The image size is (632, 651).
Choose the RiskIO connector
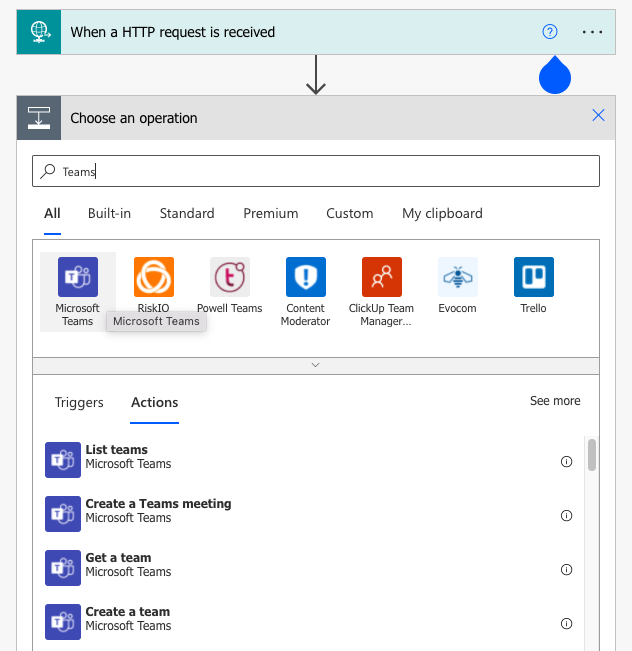153,277
